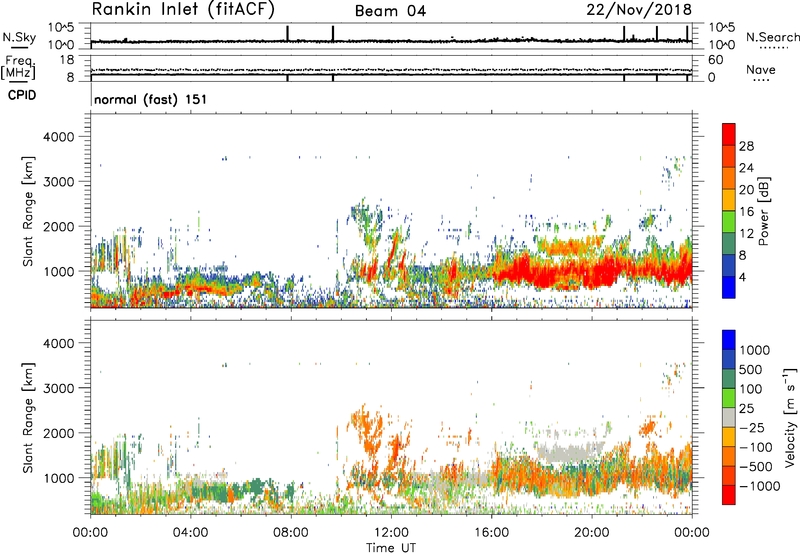Click the power colorbar value 4
800x554 pixels.
(743, 277)
